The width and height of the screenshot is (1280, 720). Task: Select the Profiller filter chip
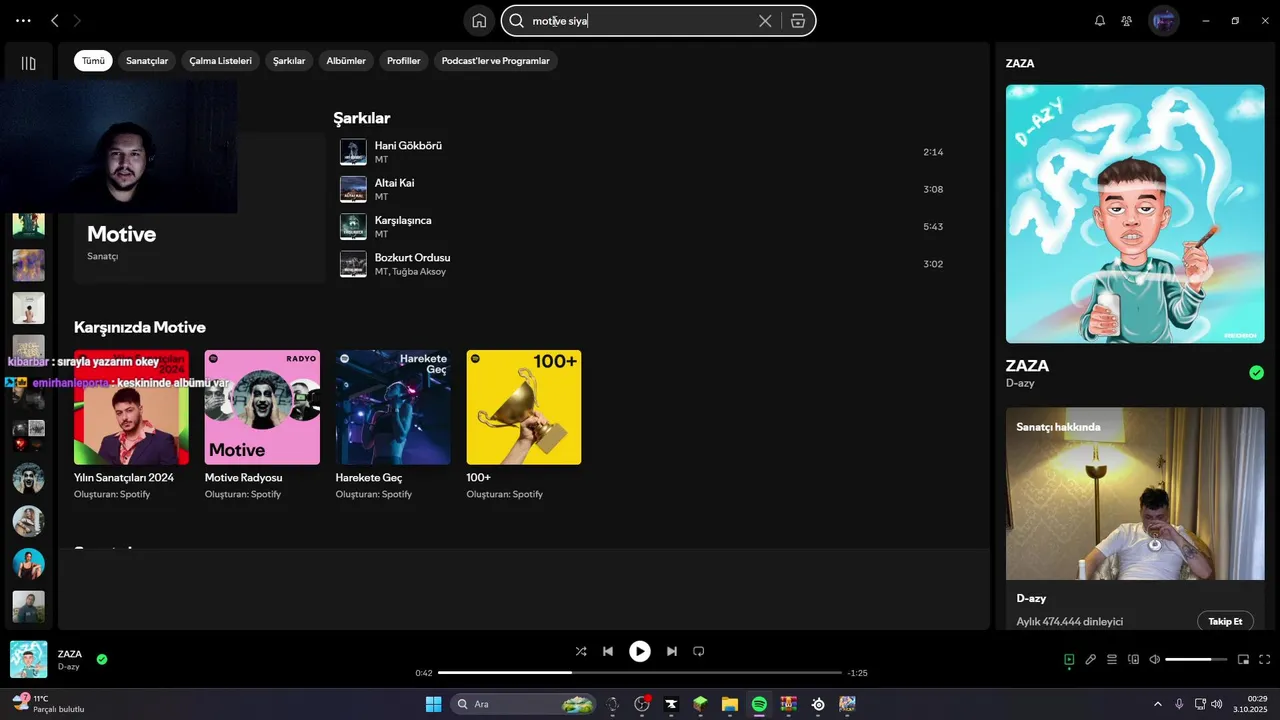tap(404, 61)
